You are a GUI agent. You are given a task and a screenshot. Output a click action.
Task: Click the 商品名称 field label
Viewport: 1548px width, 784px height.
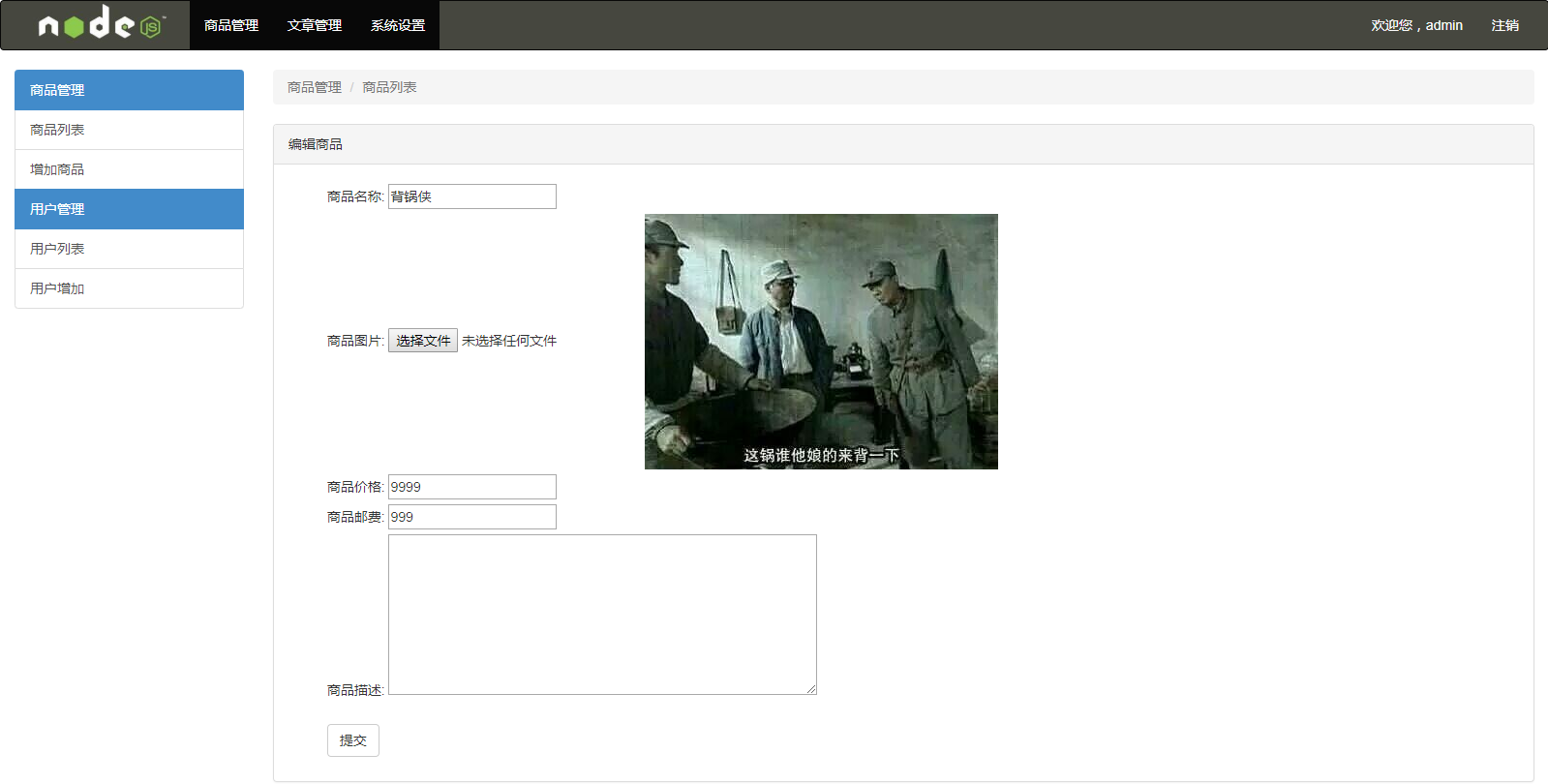tap(355, 196)
